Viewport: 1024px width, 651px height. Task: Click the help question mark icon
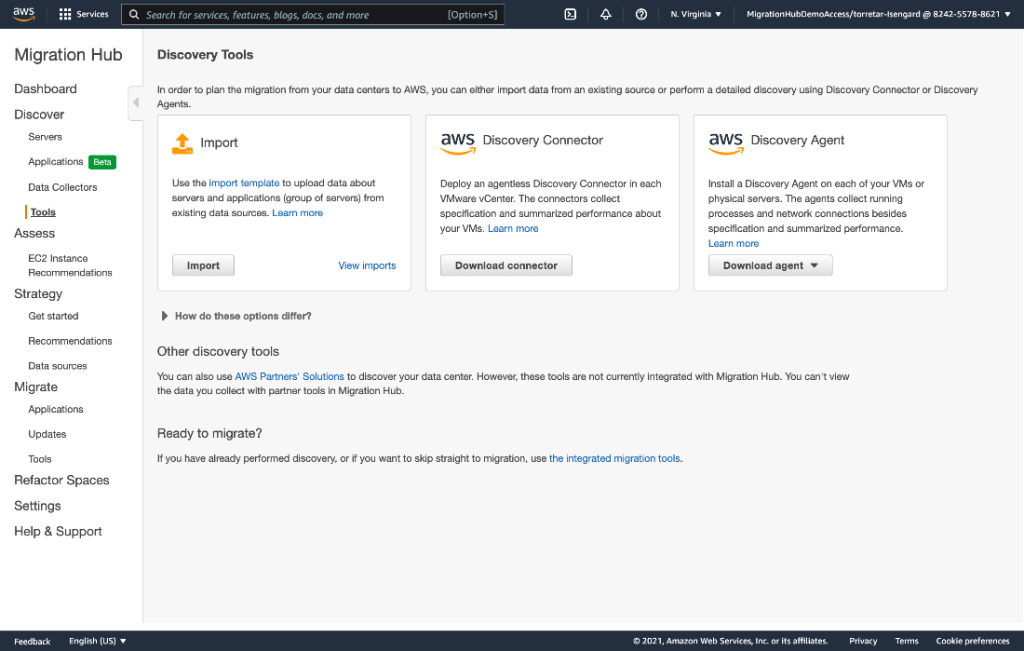(642, 14)
